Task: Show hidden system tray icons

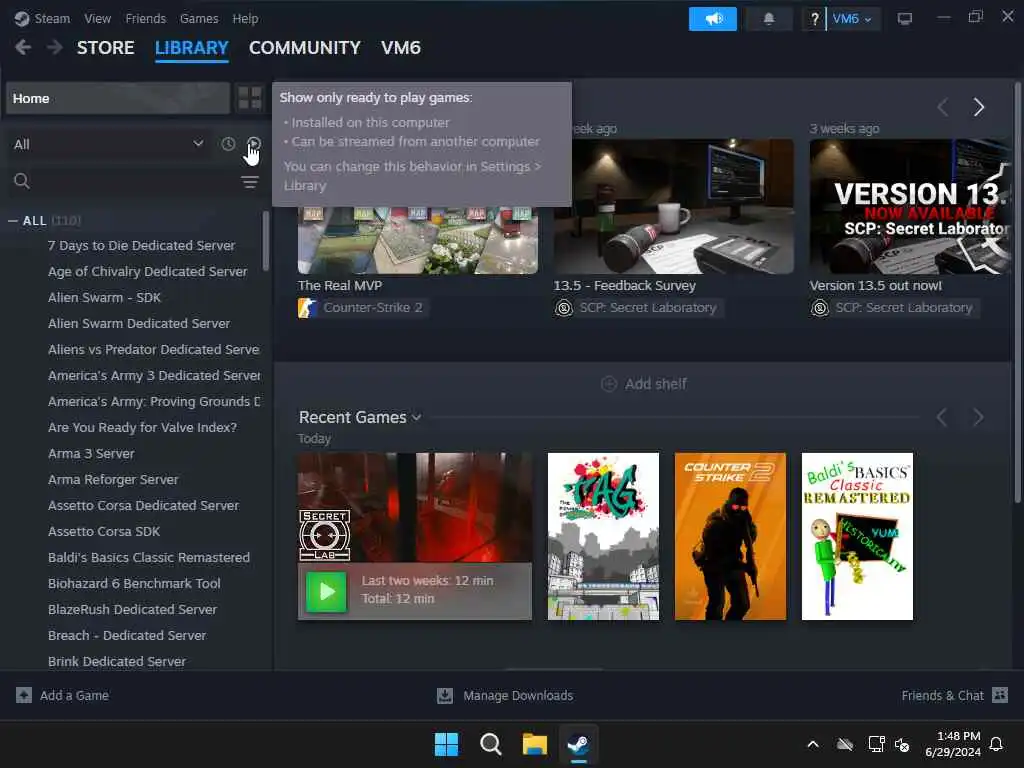Action: [813, 744]
